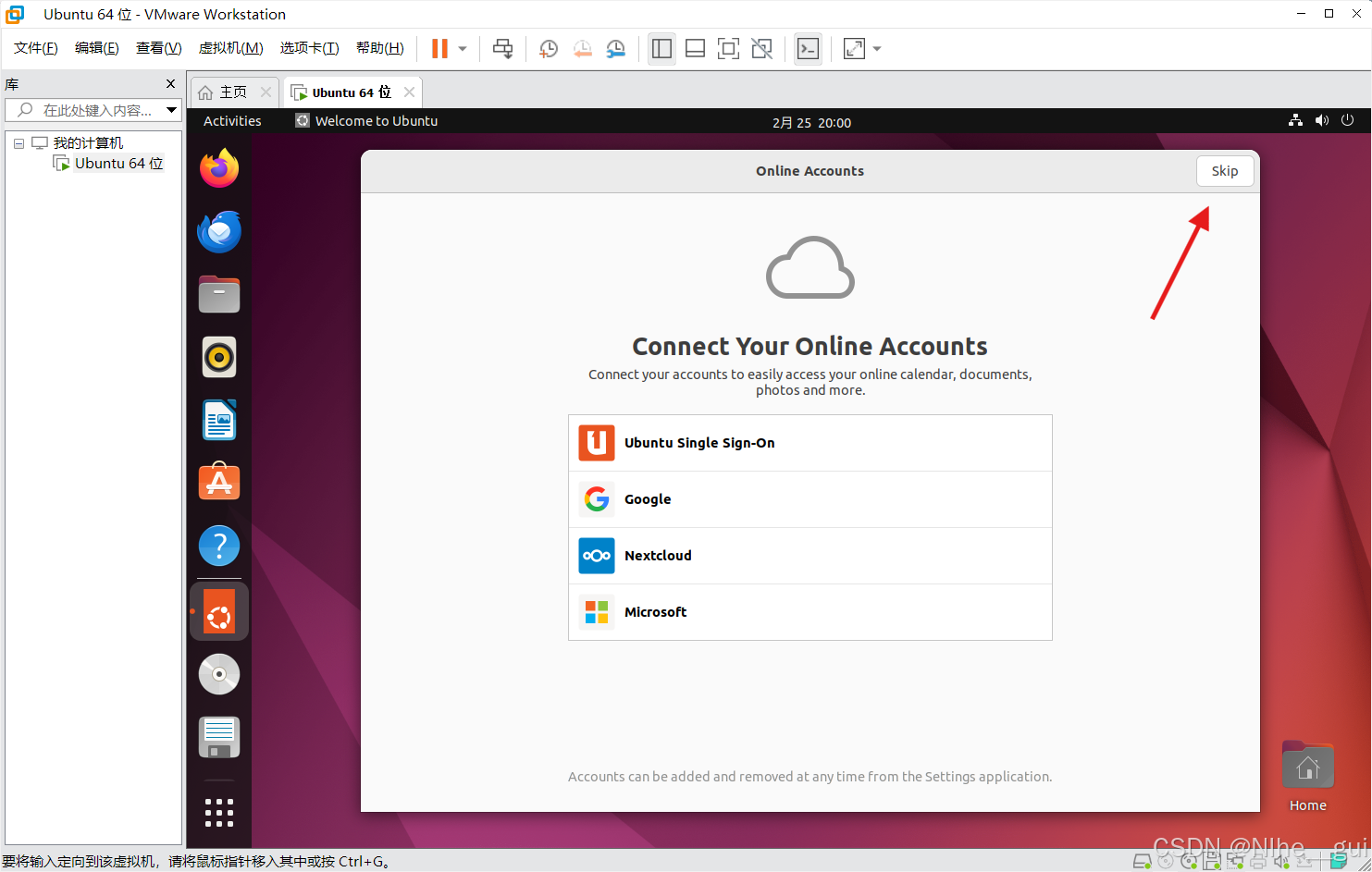Expand the library search options dropdown

pyautogui.click(x=172, y=110)
